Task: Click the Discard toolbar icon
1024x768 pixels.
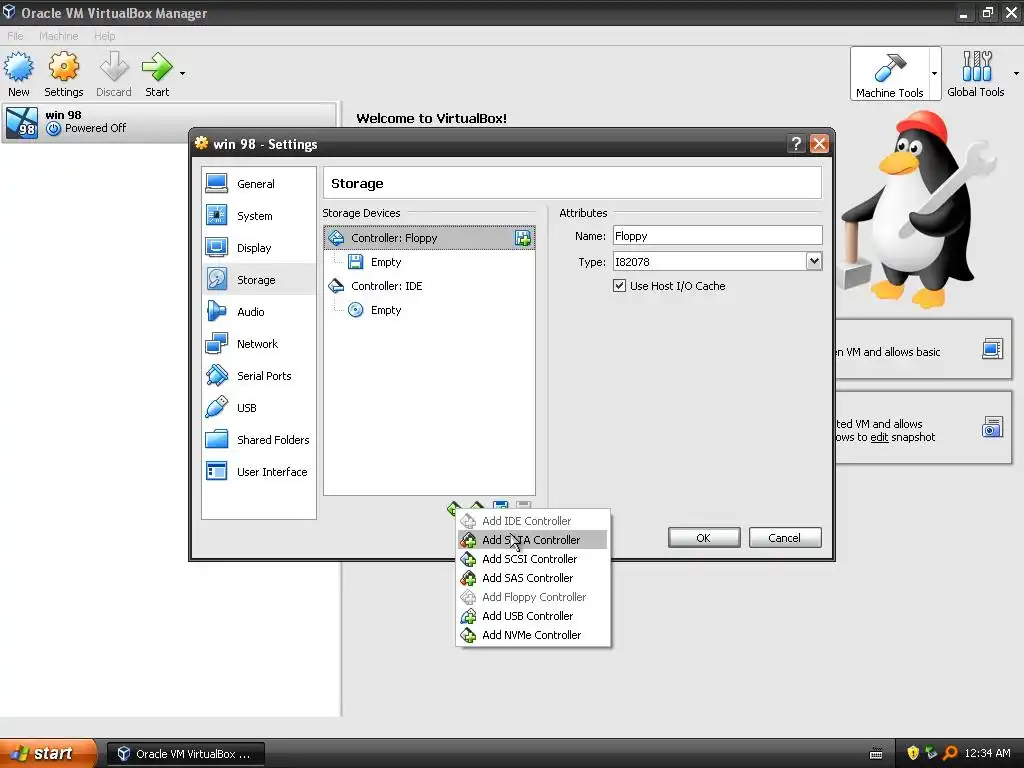Action: [114, 74]
